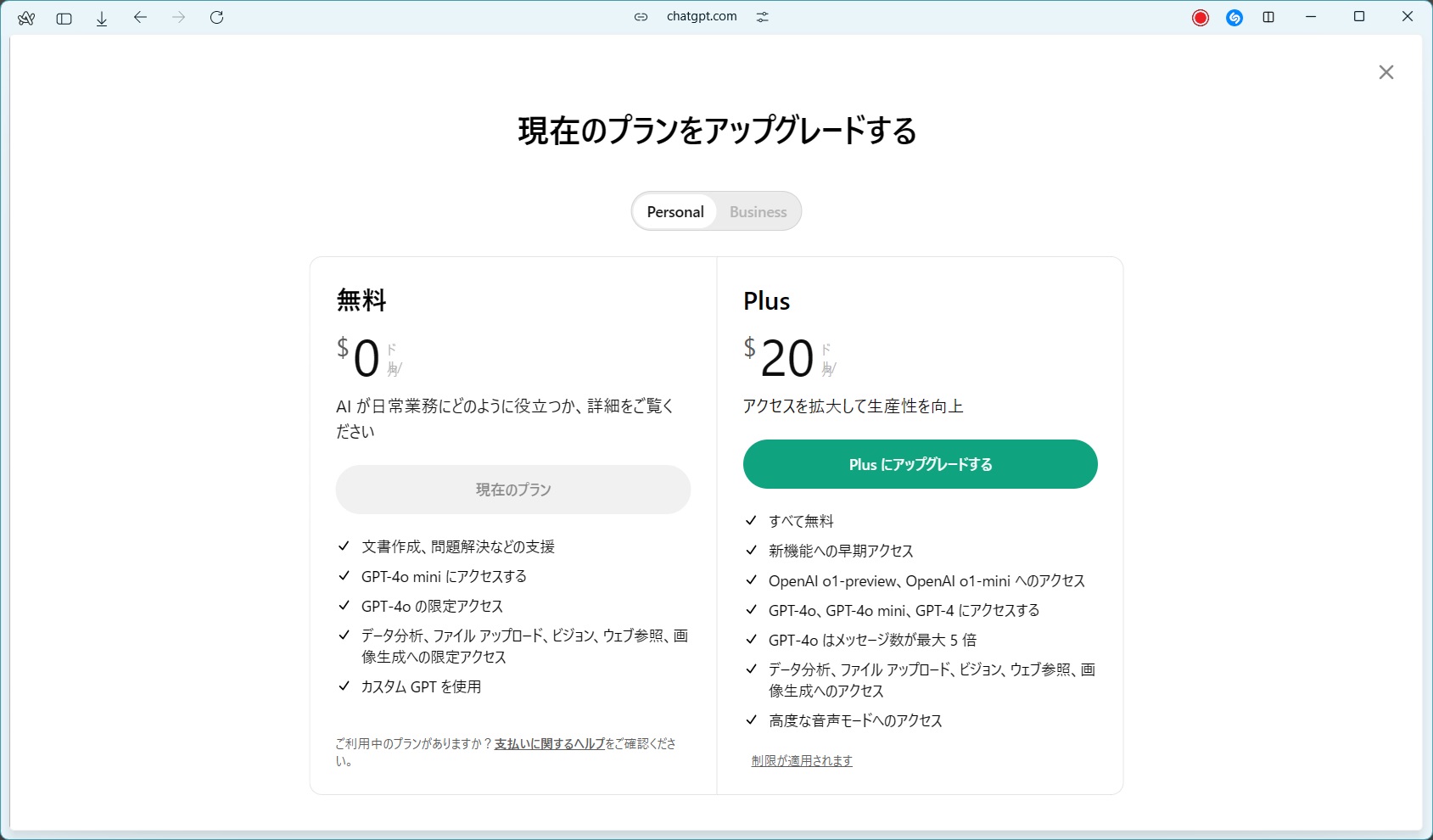The width and height of the screenshot is (1433, 840).
Task: Switch to the Business plan toggle
Action: click(758, 211)
